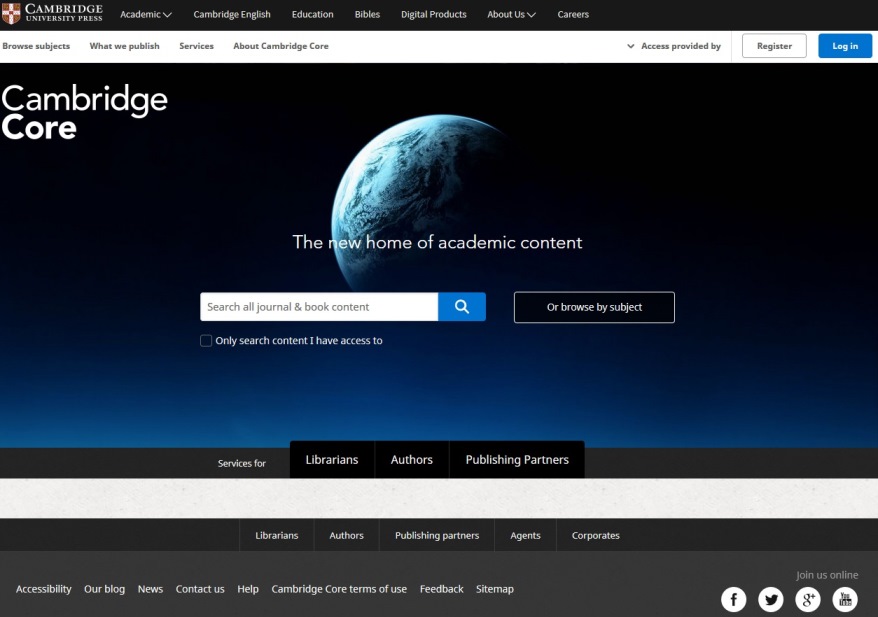878x617 pixels.
Task: Open the 'Our blog' footer link
Action: coord(105,589)
